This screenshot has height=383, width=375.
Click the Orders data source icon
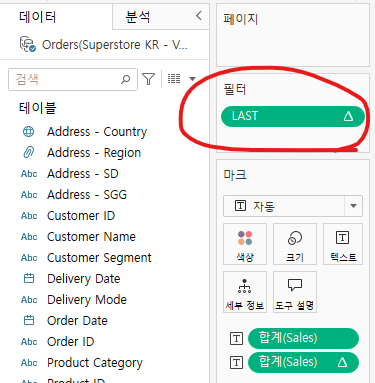tap(27, 44)
